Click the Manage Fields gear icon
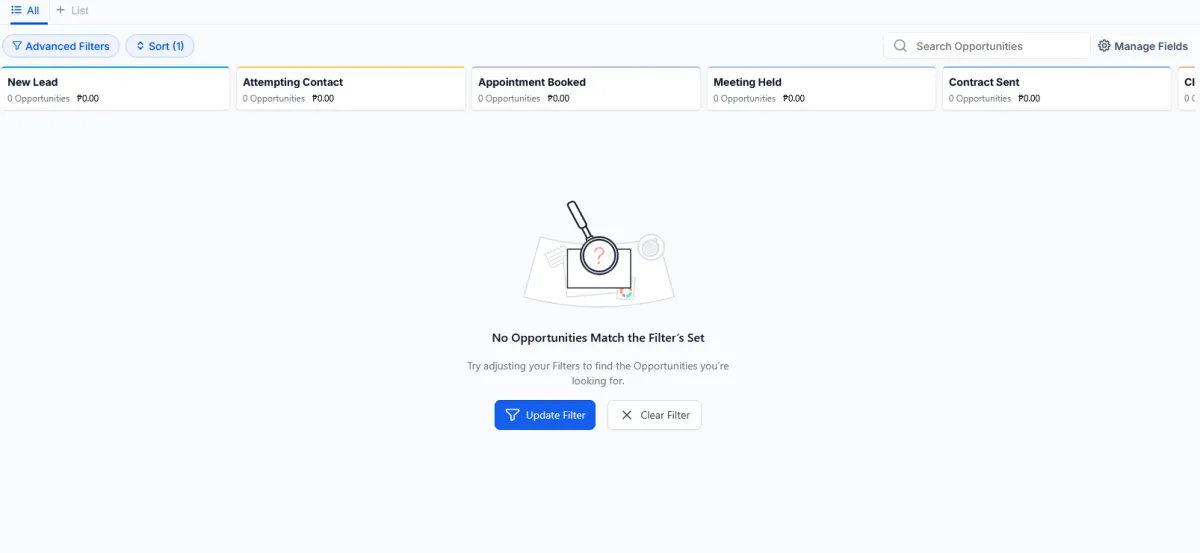Screen dimensions: 1200x553 pyautogui.click(x=1104, y=46)
